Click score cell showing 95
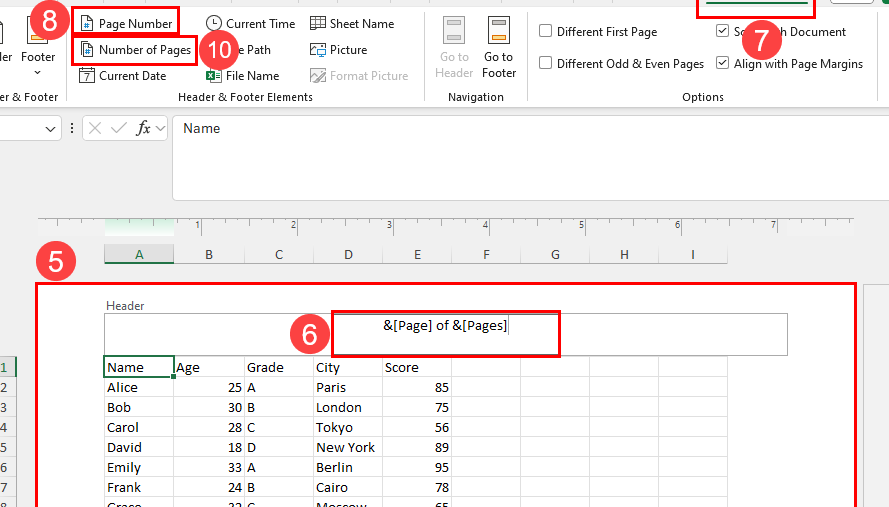Image resolution: width=889 pixels, height=507 pixels. click(417, 467)
